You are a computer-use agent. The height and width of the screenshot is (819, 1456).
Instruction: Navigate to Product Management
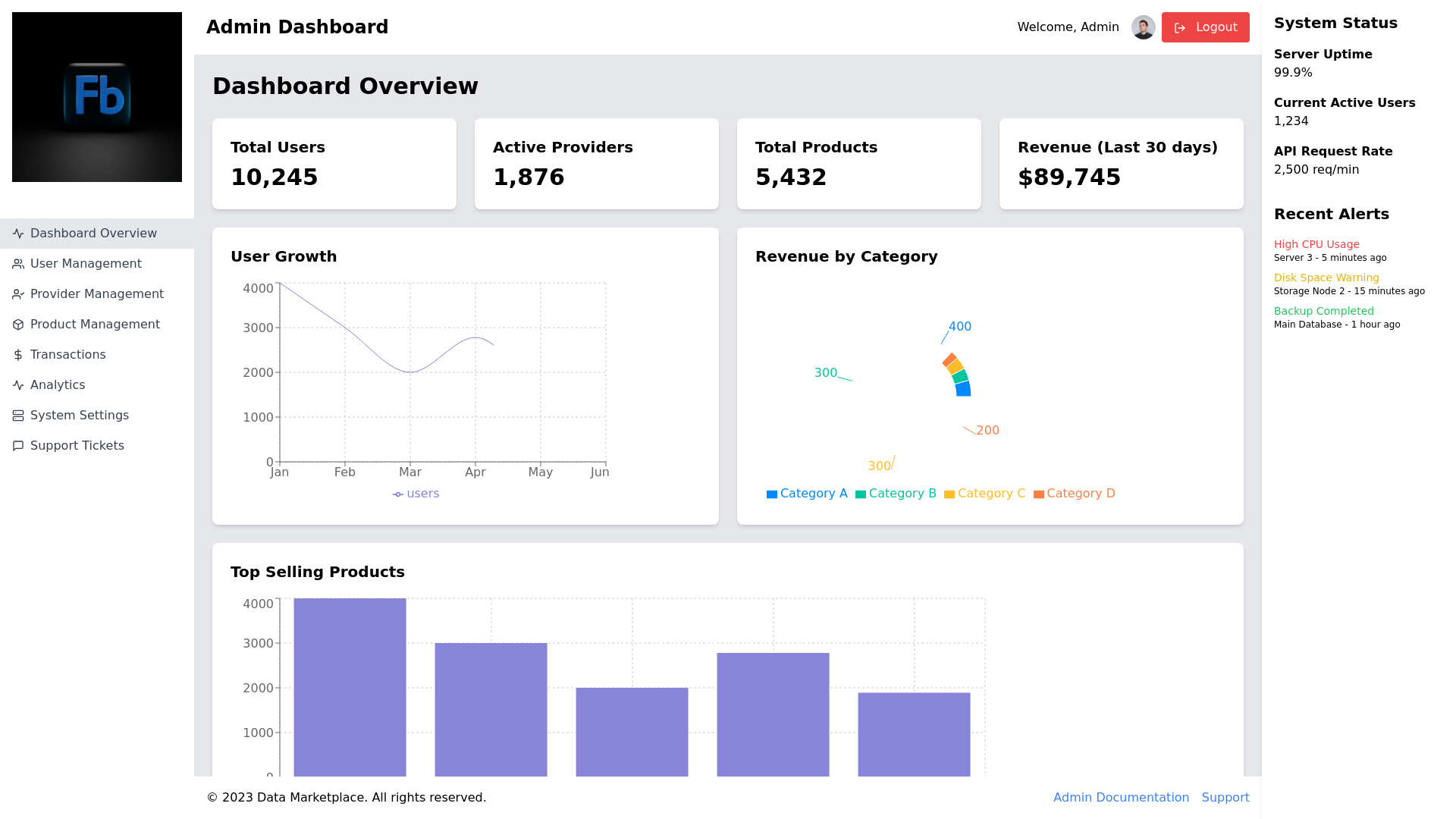[97, 325]
